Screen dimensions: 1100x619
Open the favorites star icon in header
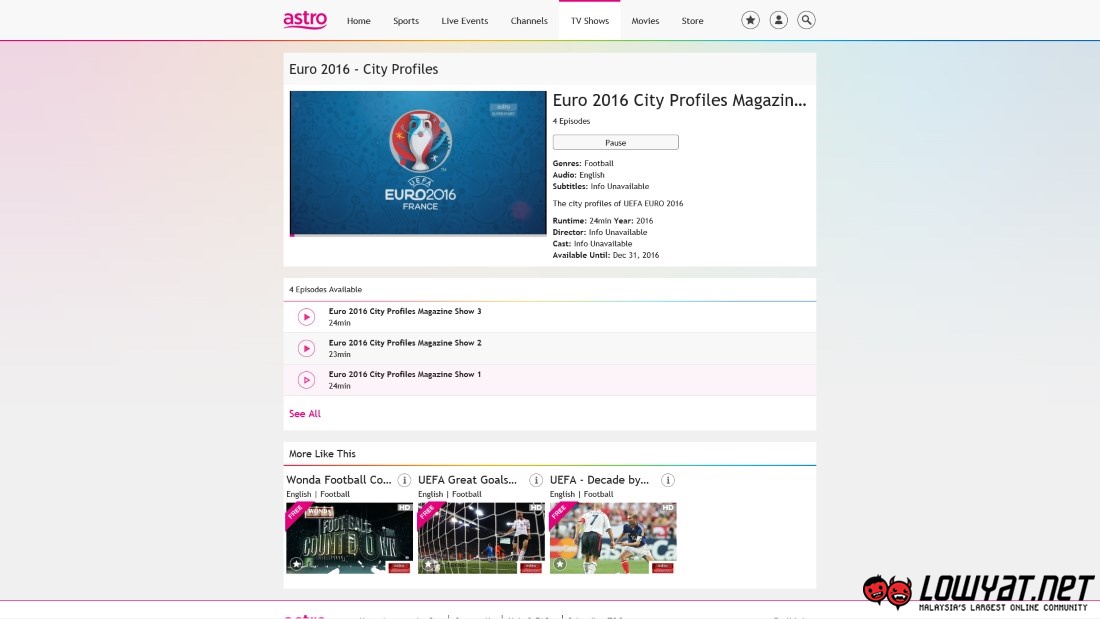click(750, 20)
